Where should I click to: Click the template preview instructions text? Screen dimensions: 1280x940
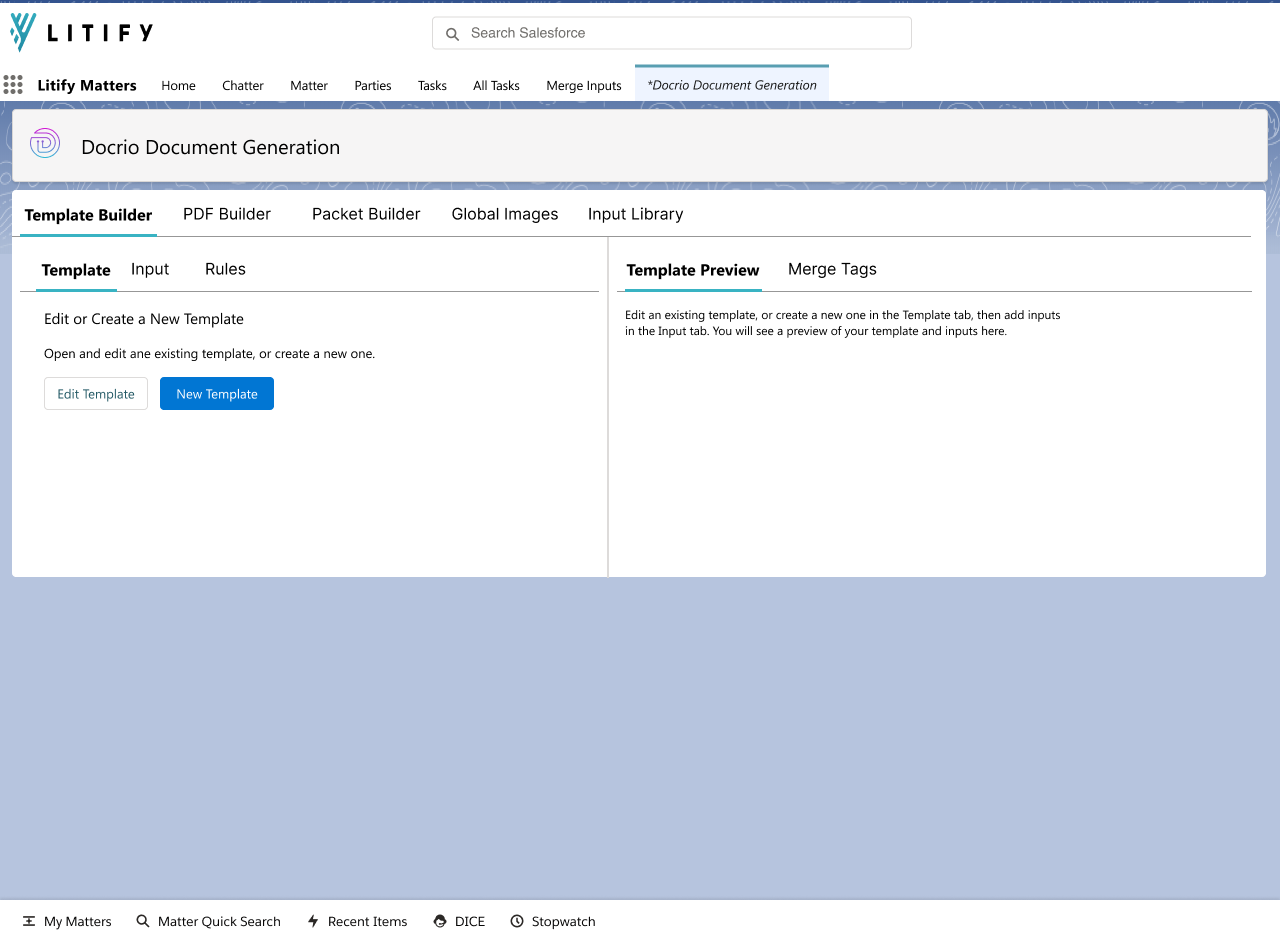click(843, 323)
